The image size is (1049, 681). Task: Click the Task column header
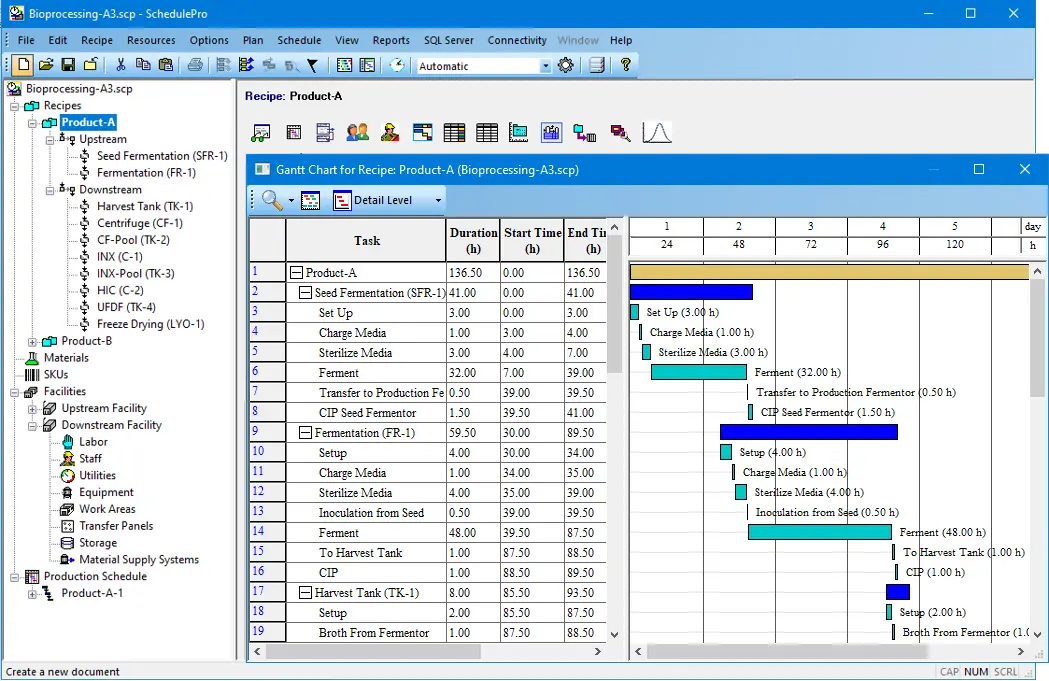367,240
